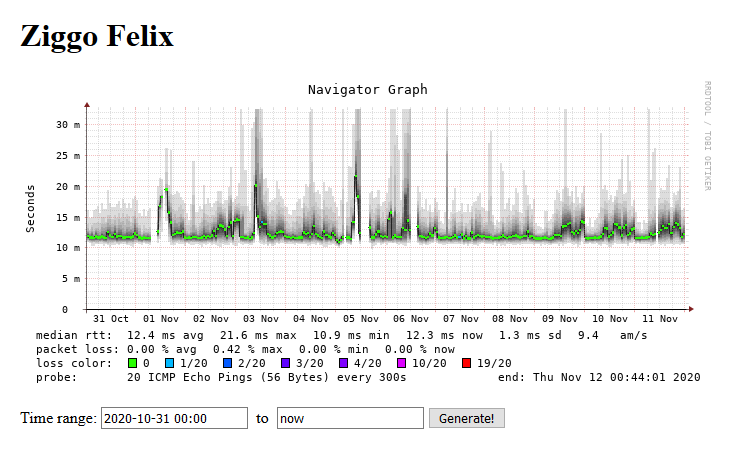Viewport: 753px width, 452px height.
Task: Click the 'Seconds' y-axis title
Action: [30, 209]
